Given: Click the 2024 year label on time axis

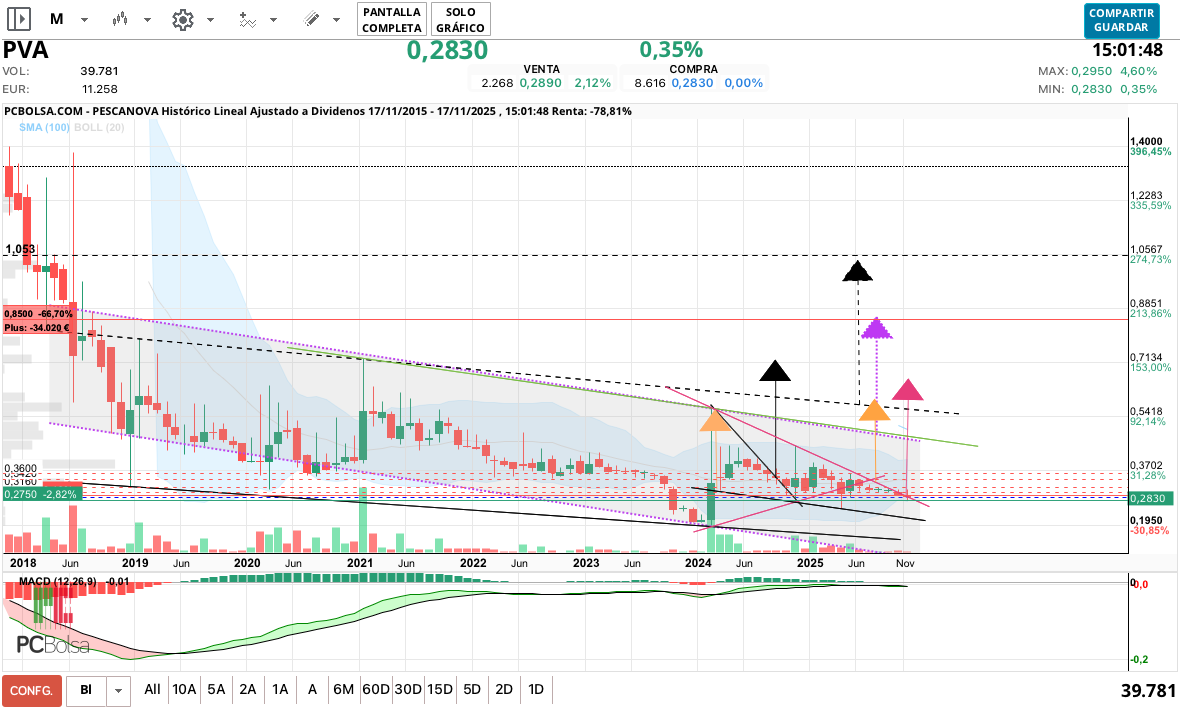Looking at the screenshot, I should coord(698,563).
